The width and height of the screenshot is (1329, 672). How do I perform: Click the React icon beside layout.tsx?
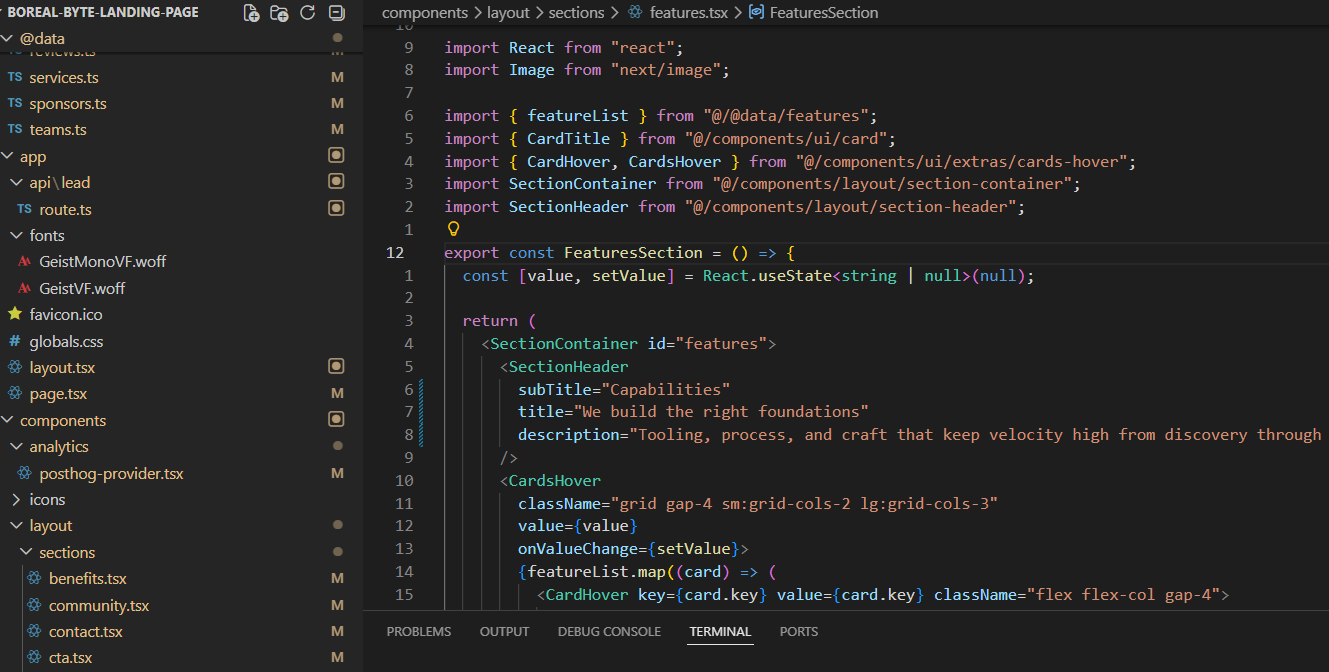15,367
